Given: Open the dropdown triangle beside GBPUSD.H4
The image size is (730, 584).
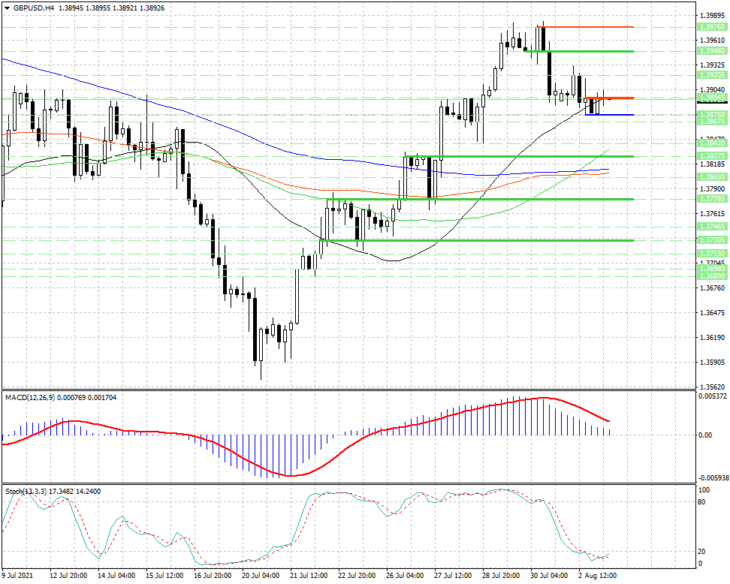Looking at the screenshot, I should pos(7,8).
